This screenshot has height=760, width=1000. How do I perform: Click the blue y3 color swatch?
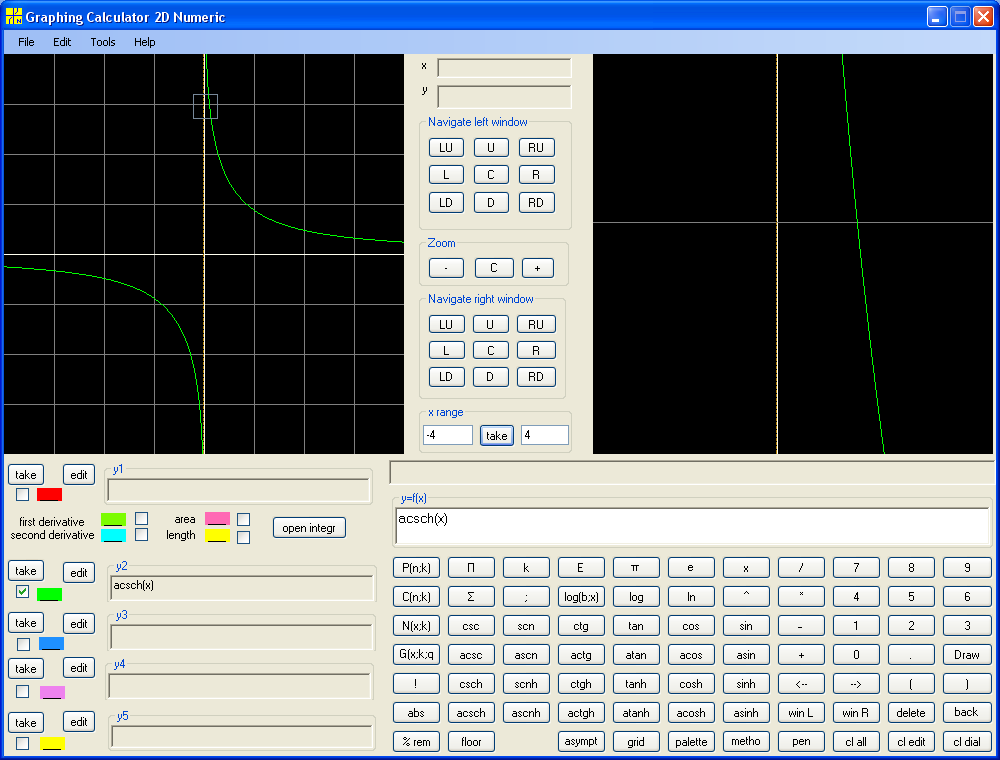51,643
